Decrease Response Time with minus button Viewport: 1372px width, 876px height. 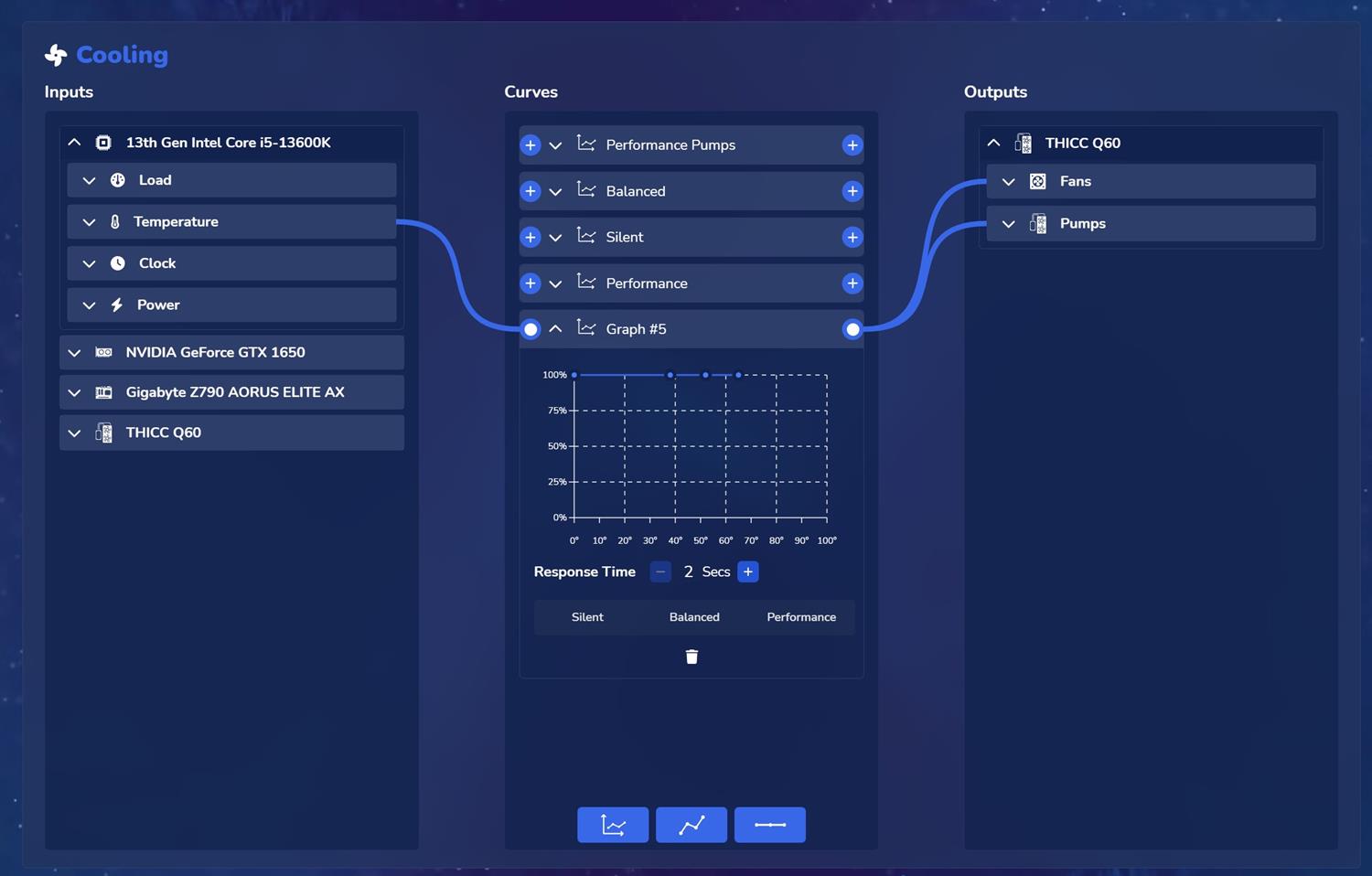(660, 572)
